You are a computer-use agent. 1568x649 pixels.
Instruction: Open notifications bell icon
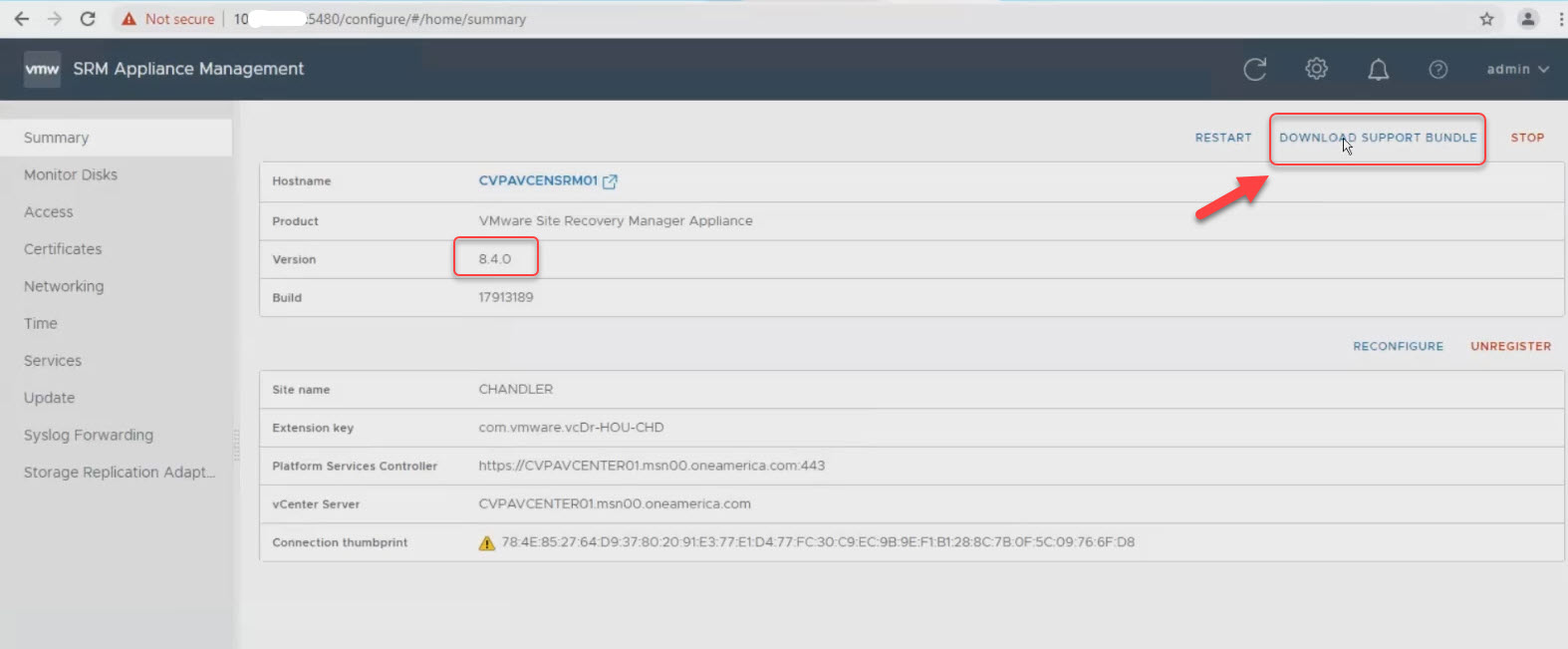coord(1378,69)
